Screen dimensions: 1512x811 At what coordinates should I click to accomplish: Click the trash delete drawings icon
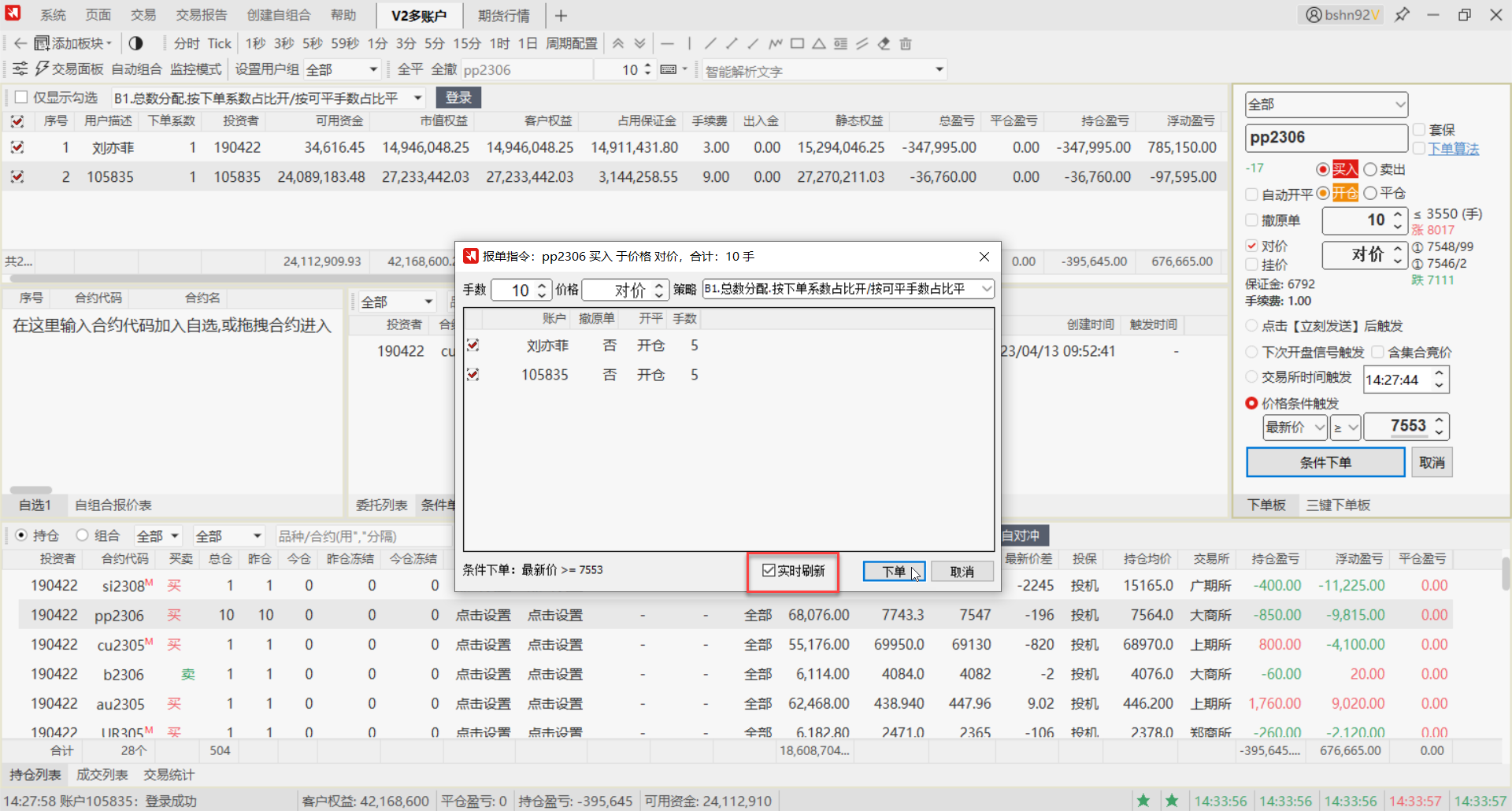[906, 43]
